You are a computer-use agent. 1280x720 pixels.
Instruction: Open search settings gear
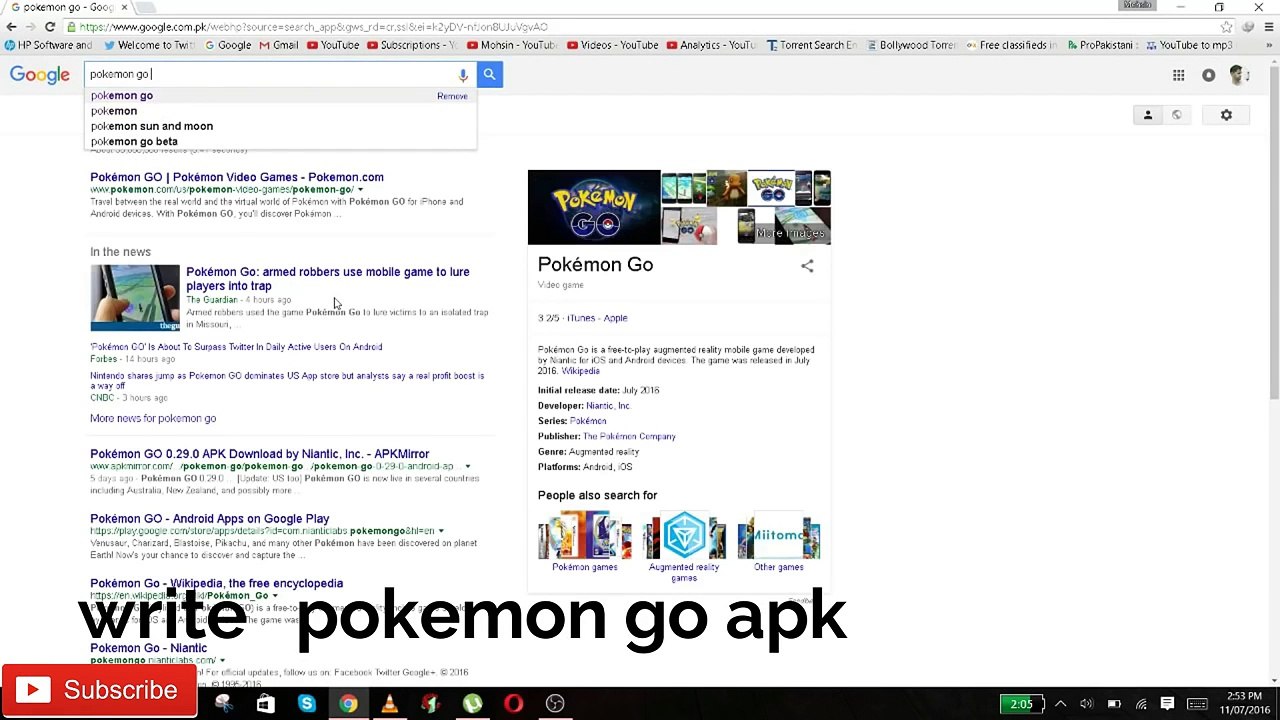pos(1226,115)
